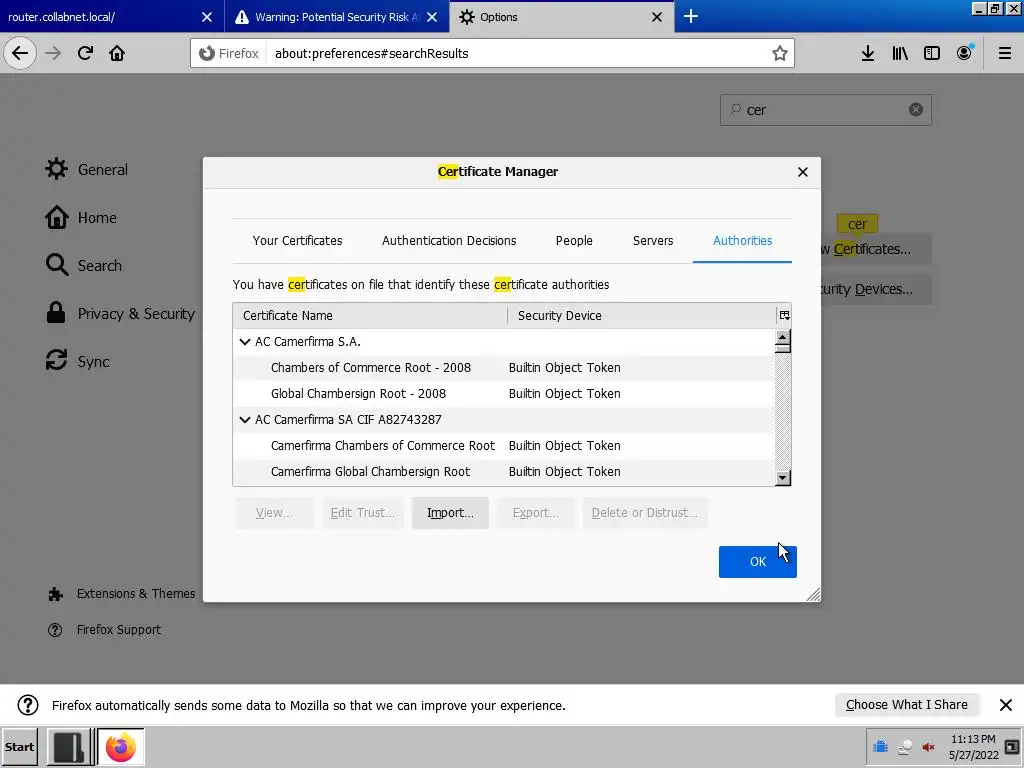The width and height of the screenshot is (1024, 768).
Task: Select Camerfirma Global Chambersign Root
Action: point(503,472)
